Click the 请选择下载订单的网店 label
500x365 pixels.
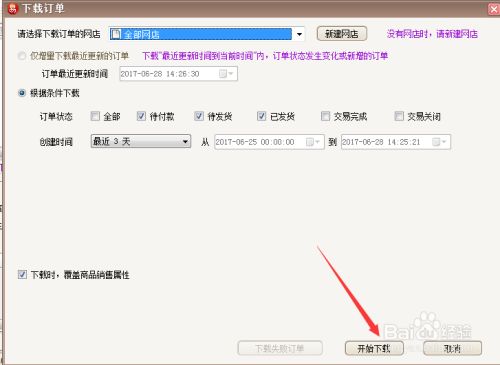(x=59, y=34)
